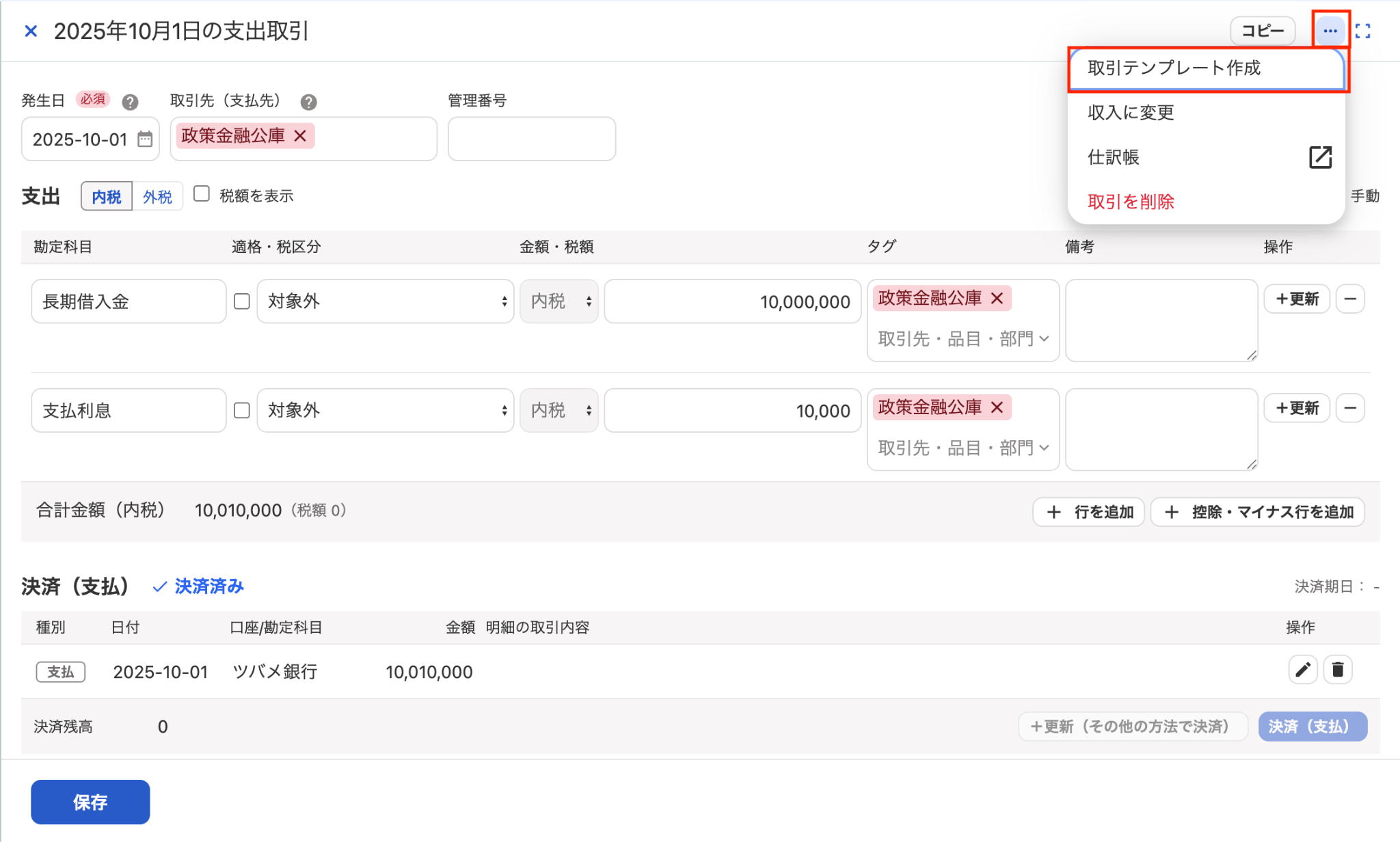
Task: Expand 取引先・品目・部門 selector in 支払利息 row
Action: pos(963,448)
